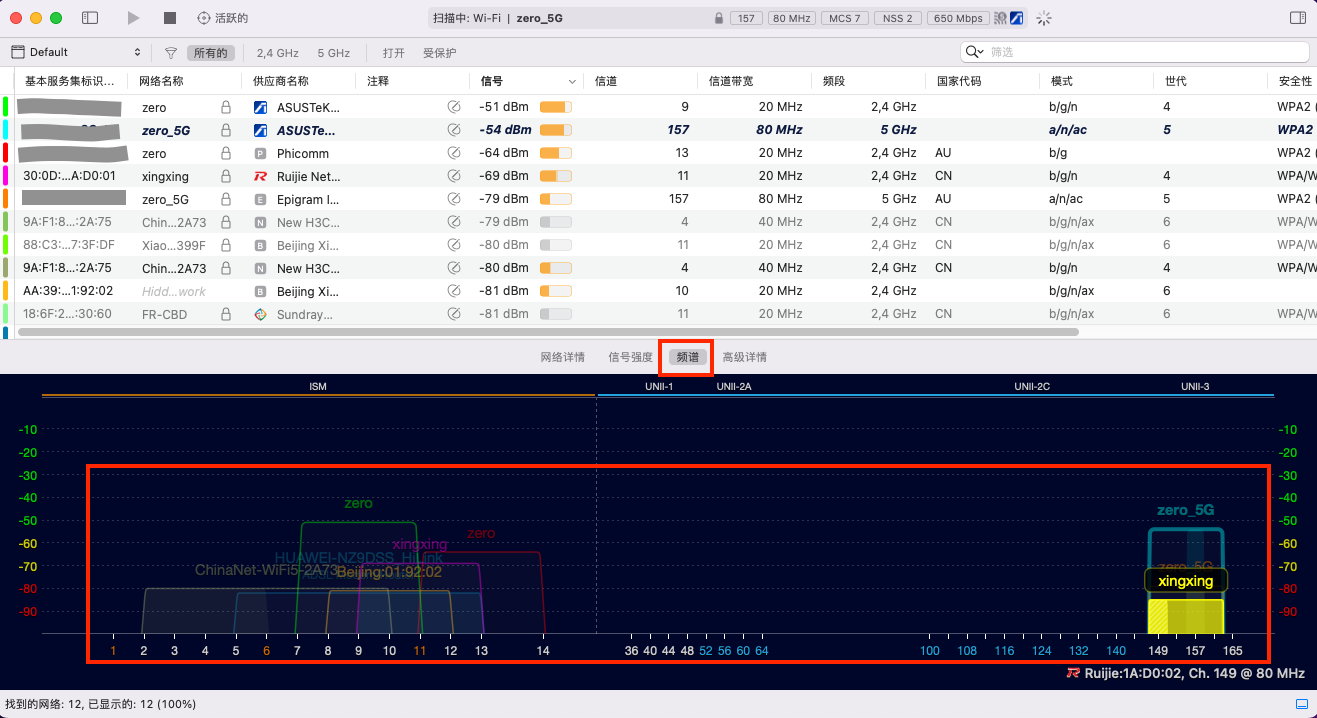Toggle the 受保护 security filter
This screenshot has height=718, width=1317.
coord(439,53)
